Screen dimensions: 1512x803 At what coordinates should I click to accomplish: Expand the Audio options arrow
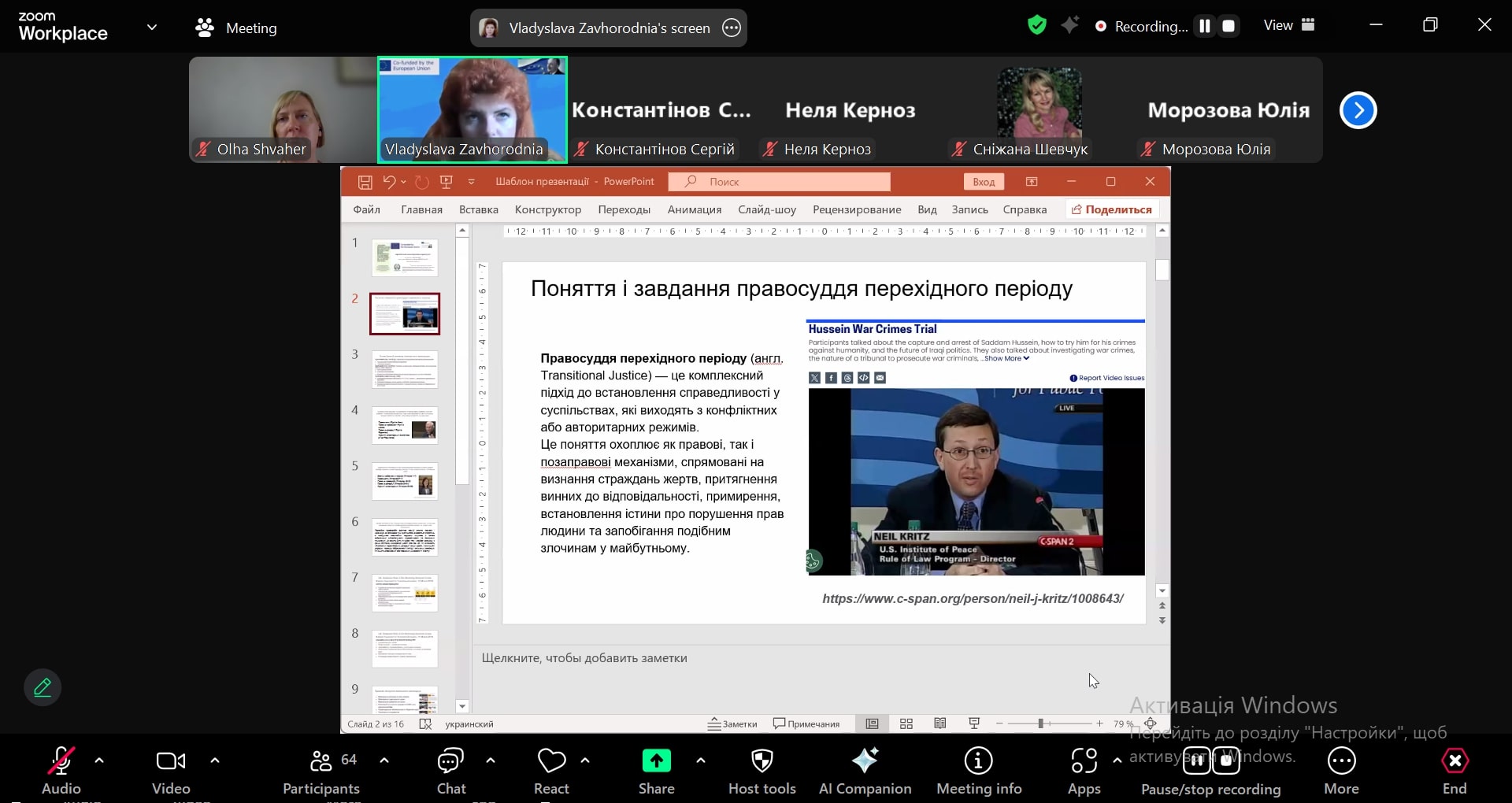(99, 760)
